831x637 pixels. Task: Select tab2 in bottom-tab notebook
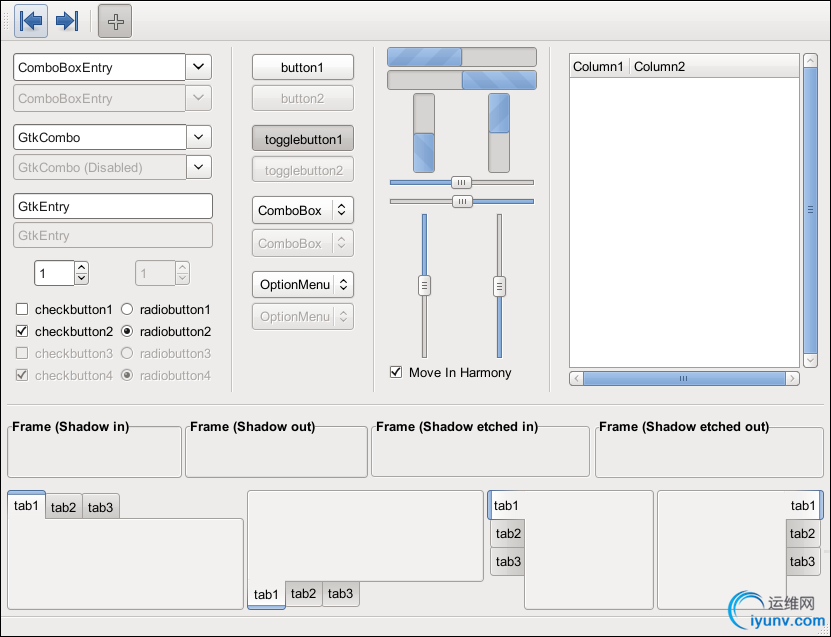304,594
